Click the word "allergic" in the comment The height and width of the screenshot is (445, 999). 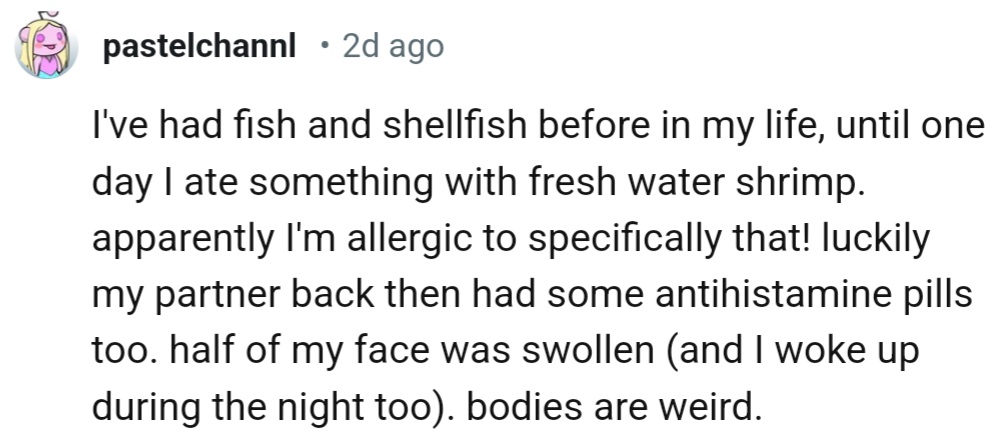tap(348, 242)
